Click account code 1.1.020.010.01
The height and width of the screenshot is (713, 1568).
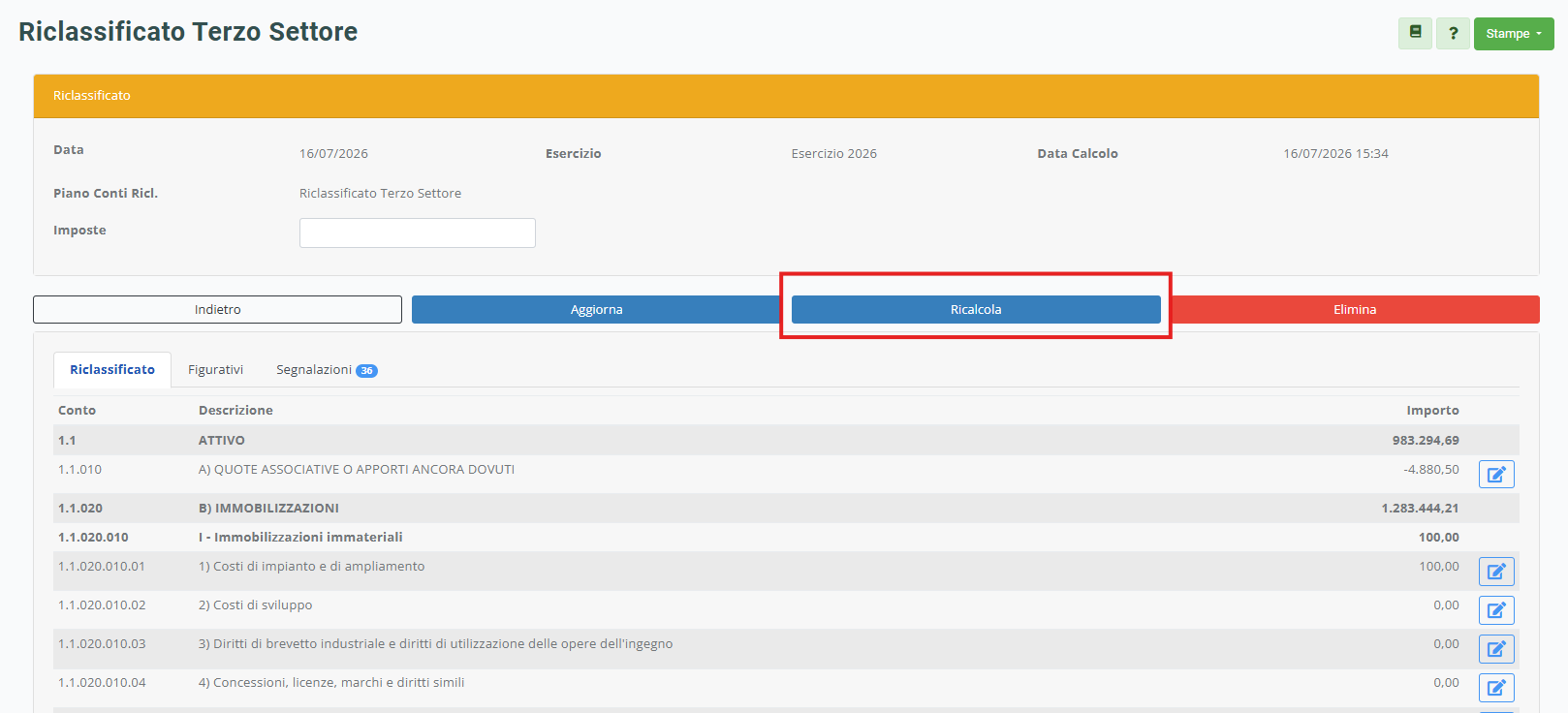(102, 566)
